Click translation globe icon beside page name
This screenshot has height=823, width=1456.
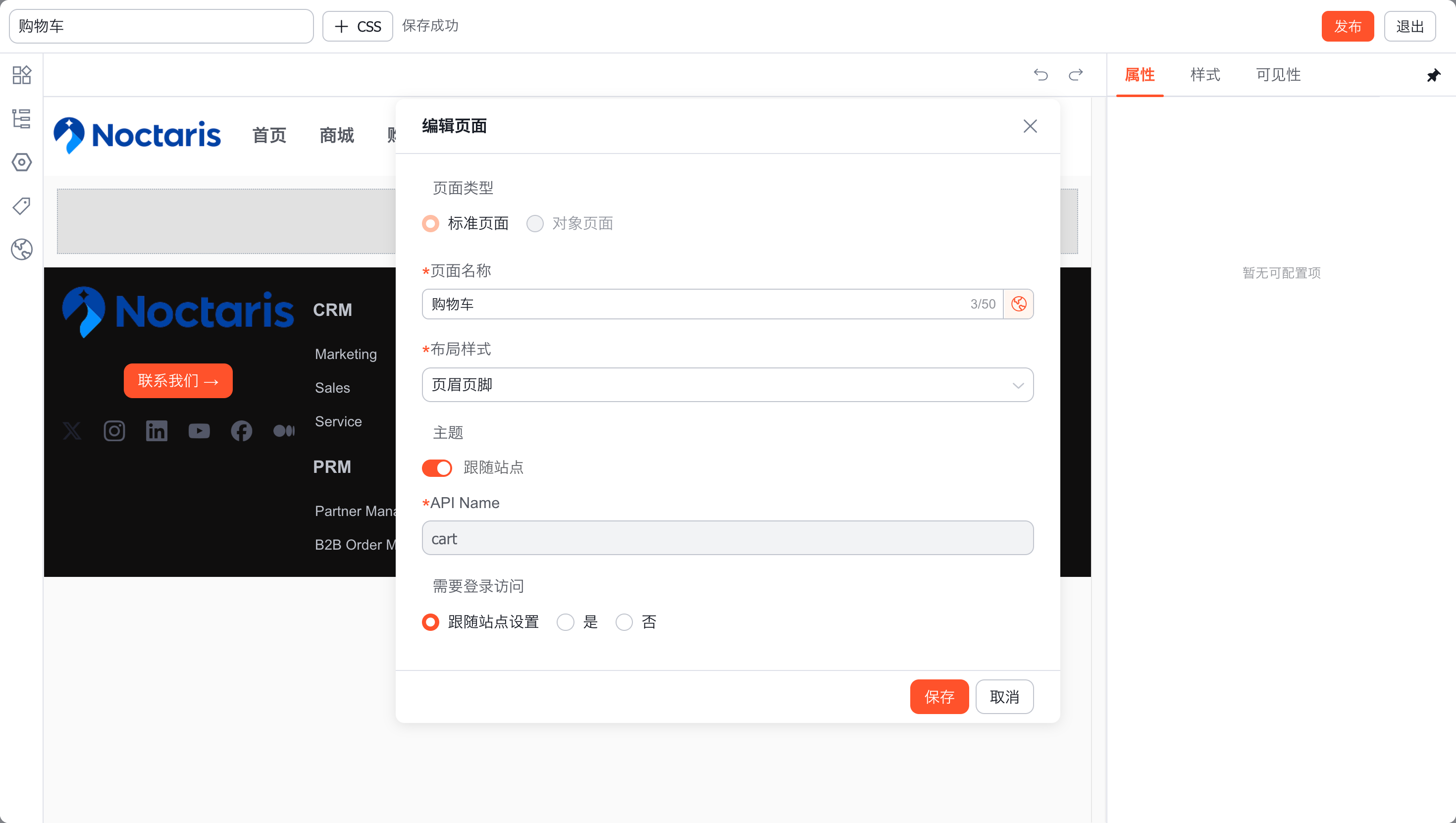pyautogui.click(x=1019, y=304)
